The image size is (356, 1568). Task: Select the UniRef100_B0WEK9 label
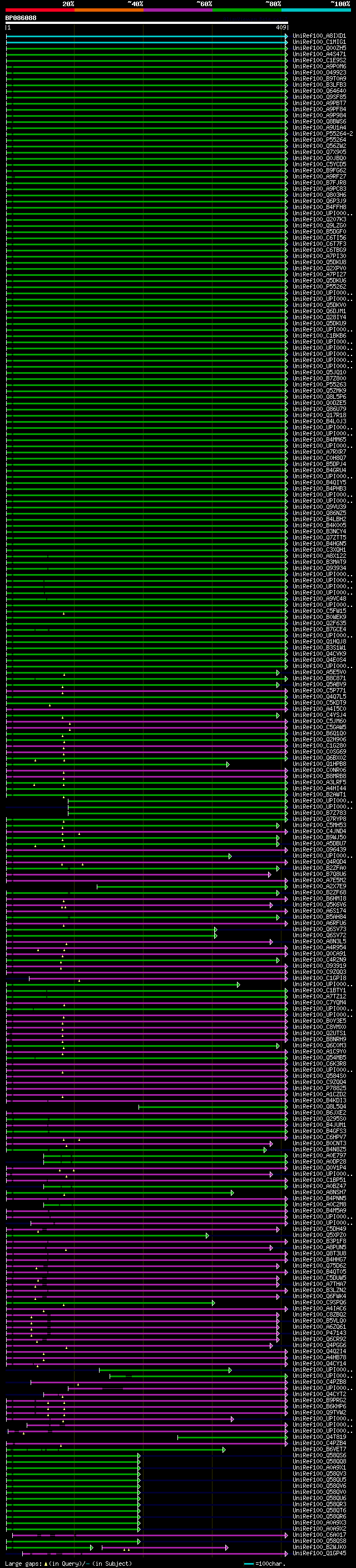click(x=319, y=618)
